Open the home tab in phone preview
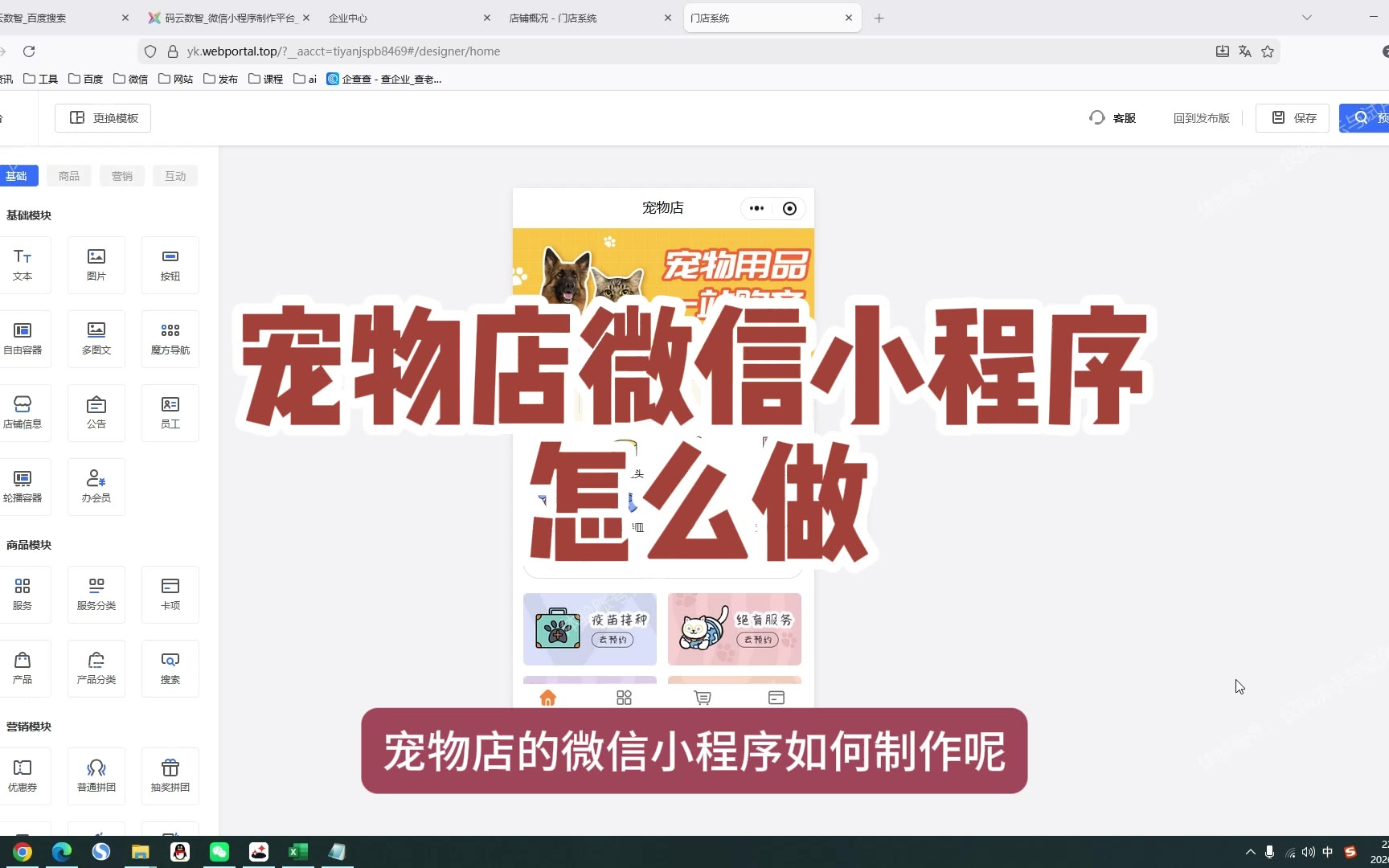Screen dimensions: 1389x868 point(548,698)
